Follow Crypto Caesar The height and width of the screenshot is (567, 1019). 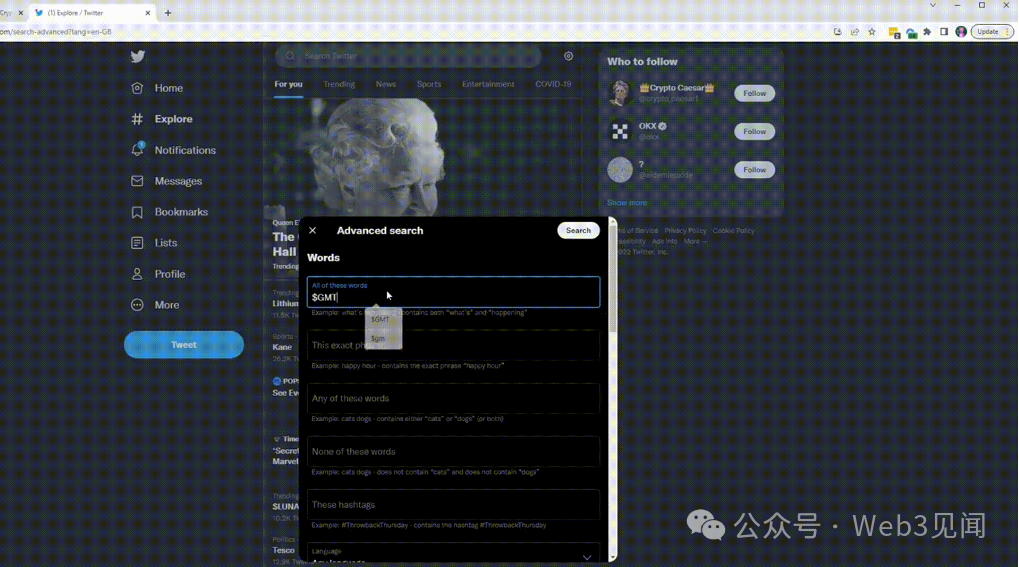pyautogui.click(x=755, y=93)
